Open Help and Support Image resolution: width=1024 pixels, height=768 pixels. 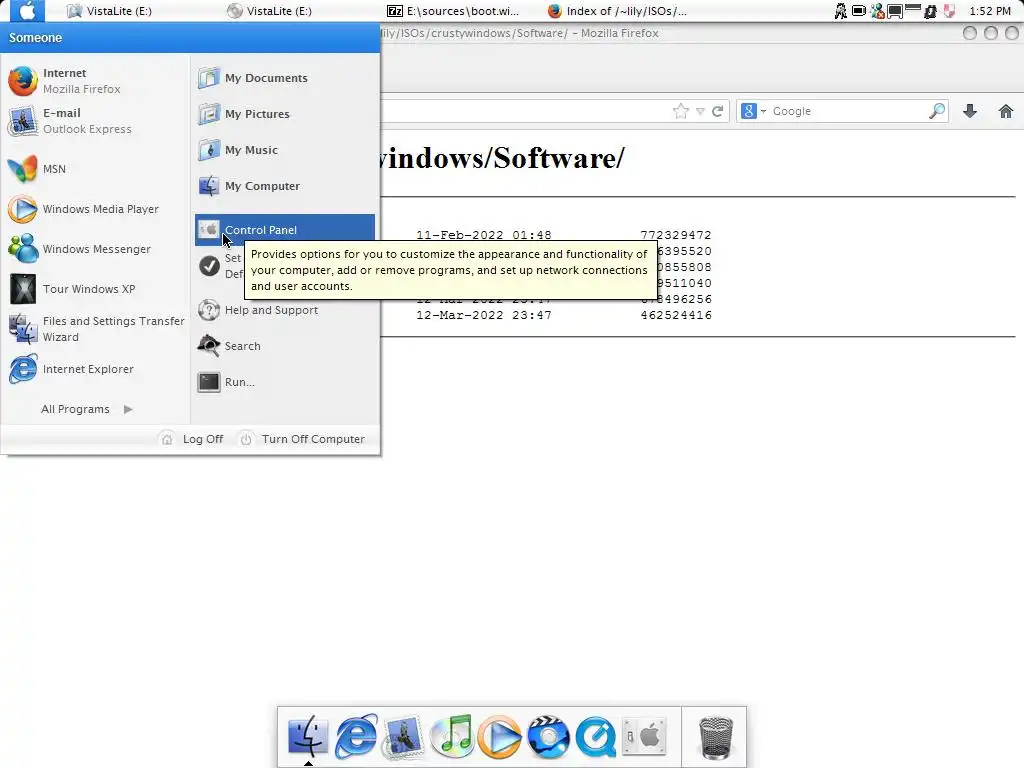[259, 310]
